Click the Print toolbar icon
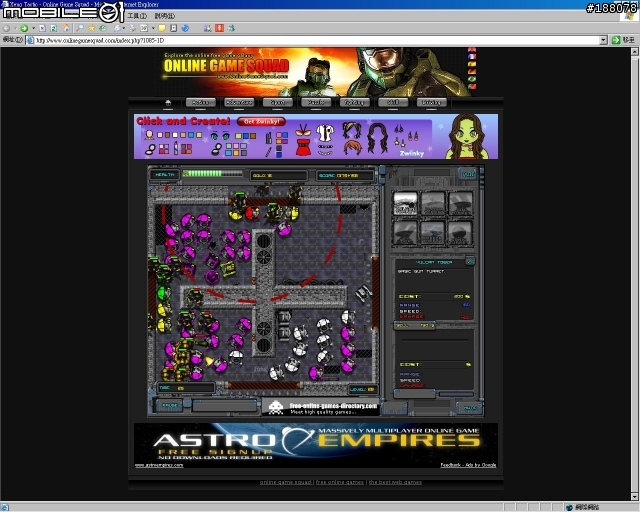640x512 pixels. [133, 28]
